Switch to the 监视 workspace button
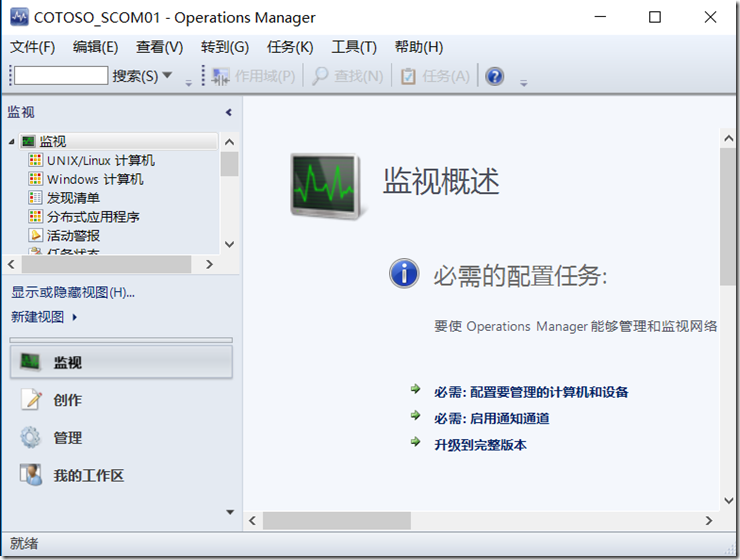 tap(121, 362)
